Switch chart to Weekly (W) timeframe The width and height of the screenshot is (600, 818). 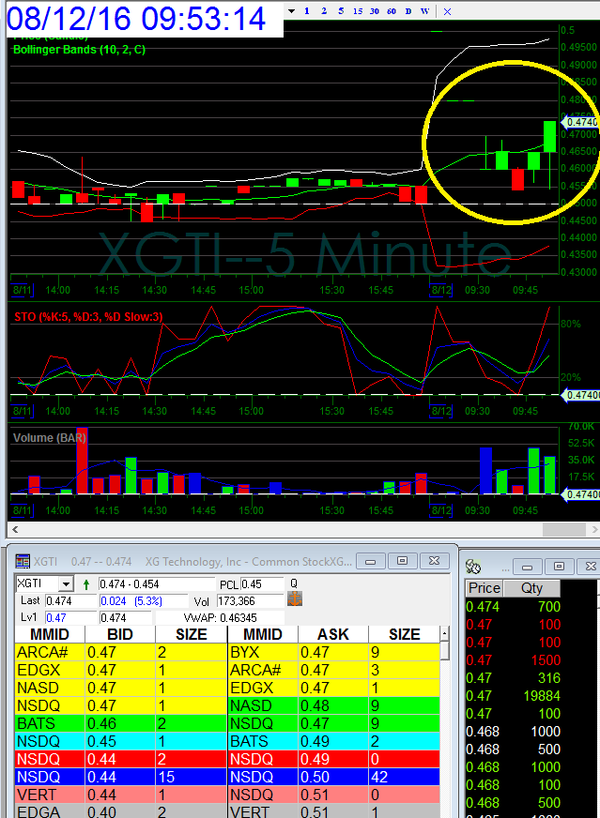click(426, 11)
